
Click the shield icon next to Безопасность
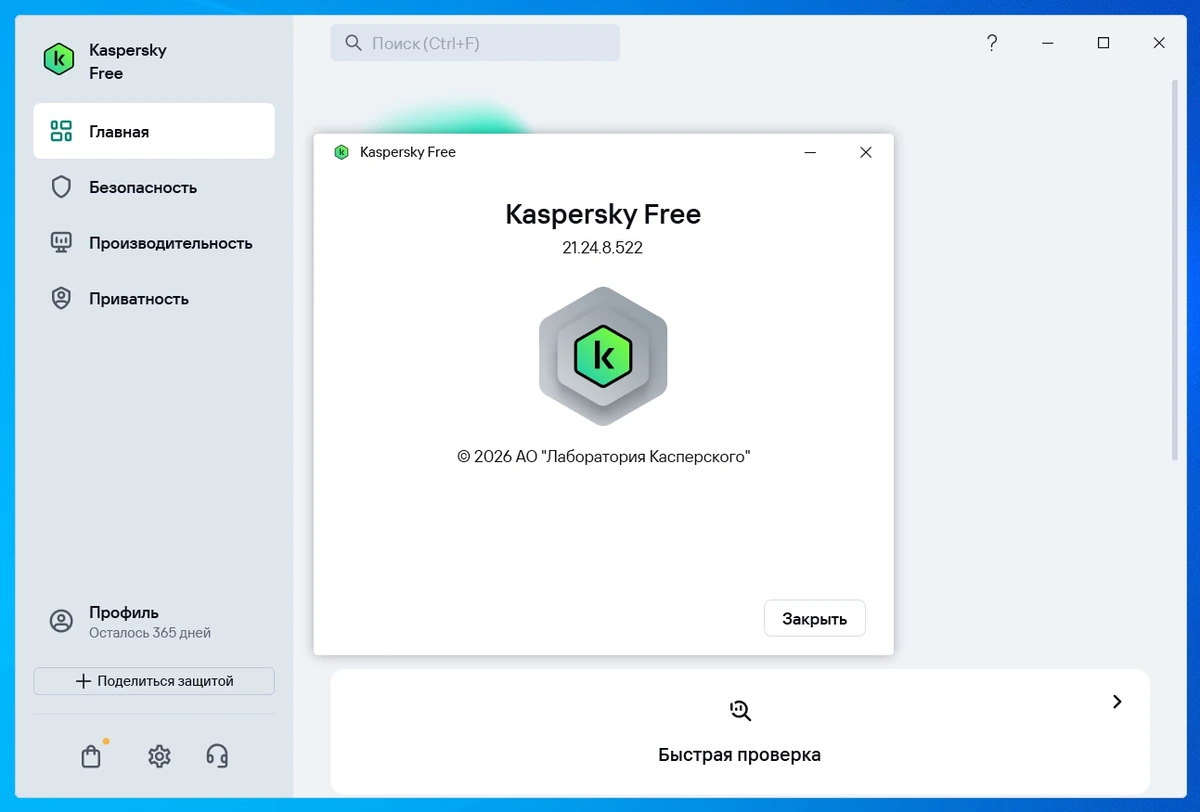pyautogui.click(x=61, y=187)
